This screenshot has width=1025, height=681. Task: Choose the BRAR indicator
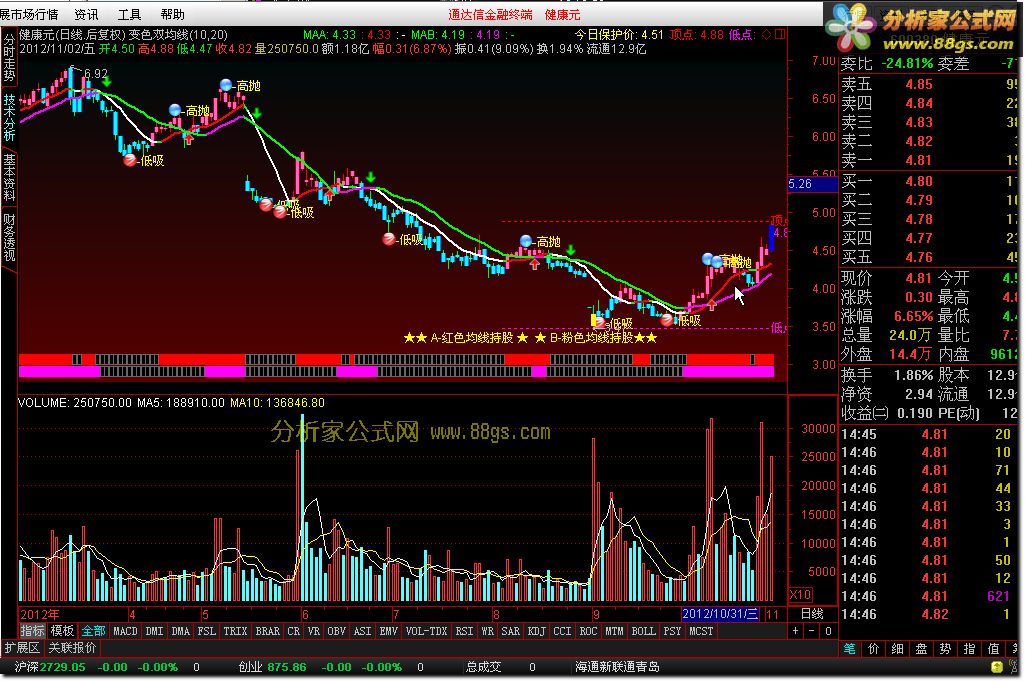pyautogui.click(x=267, y=631)
